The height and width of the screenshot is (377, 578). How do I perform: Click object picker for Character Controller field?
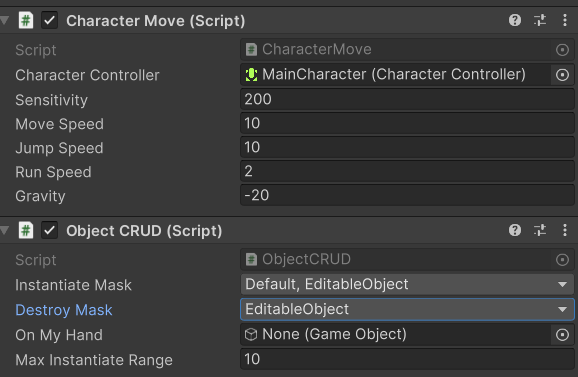(562, 75)
